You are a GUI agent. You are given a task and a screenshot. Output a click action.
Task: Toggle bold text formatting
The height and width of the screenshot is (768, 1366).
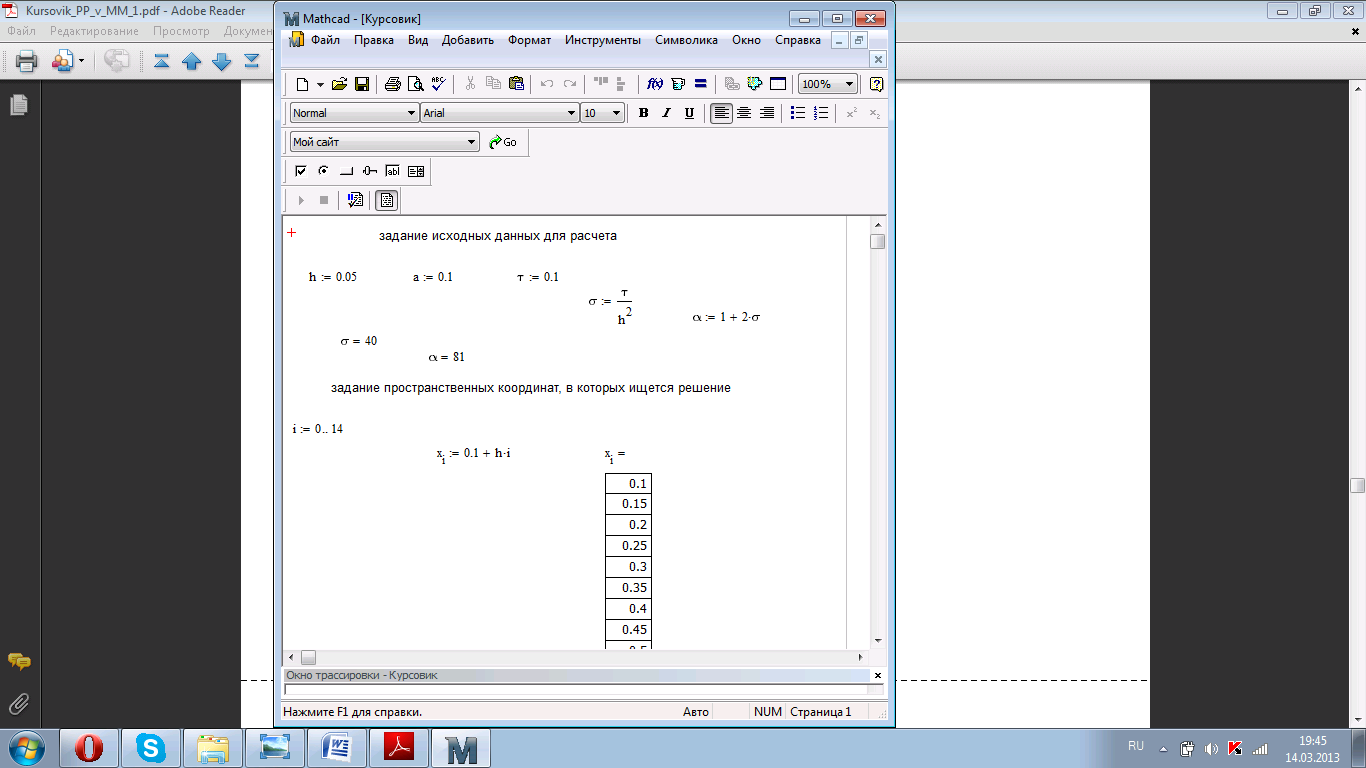coord(643,113)
